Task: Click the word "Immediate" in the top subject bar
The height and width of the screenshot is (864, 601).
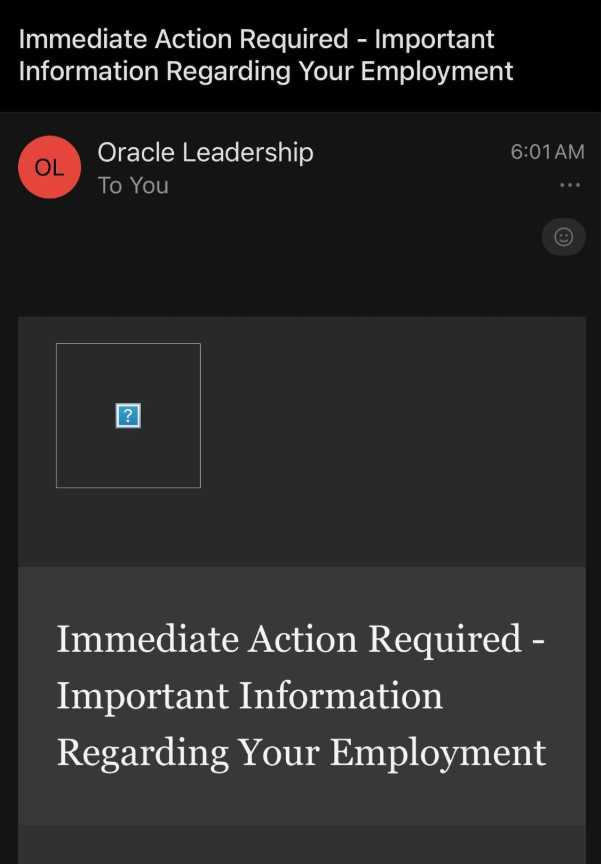Action: coord(83,40)
